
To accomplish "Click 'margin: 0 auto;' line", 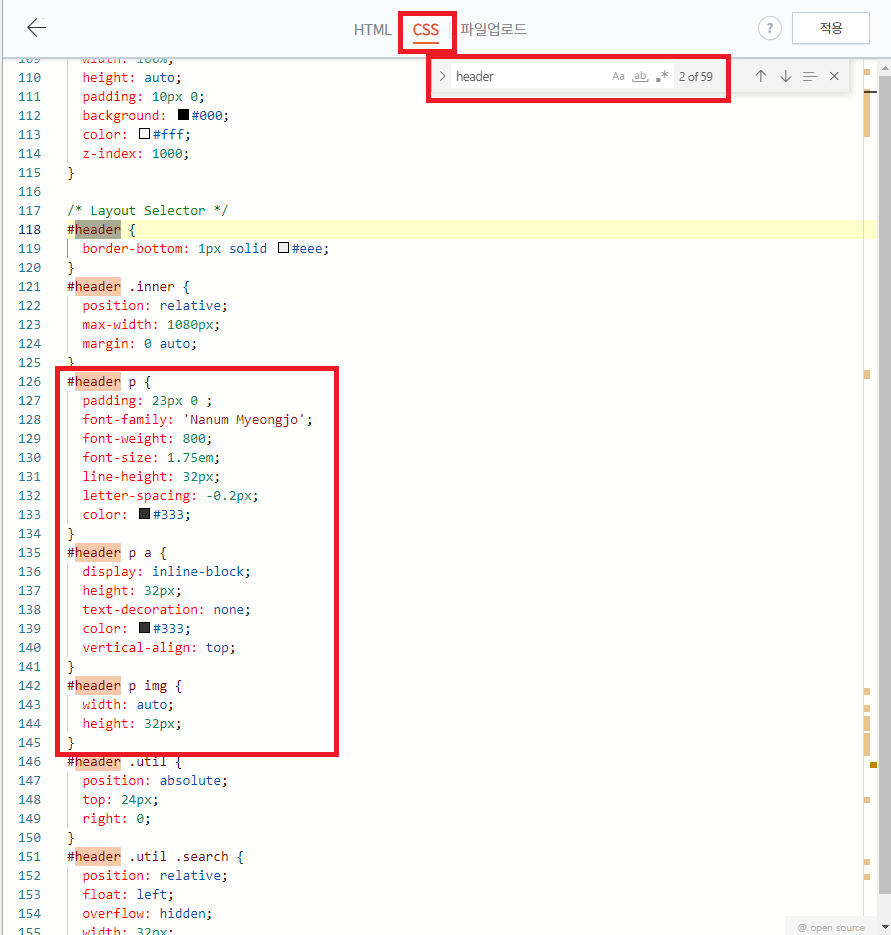I will pyautogui.click(x=140, y=344).
